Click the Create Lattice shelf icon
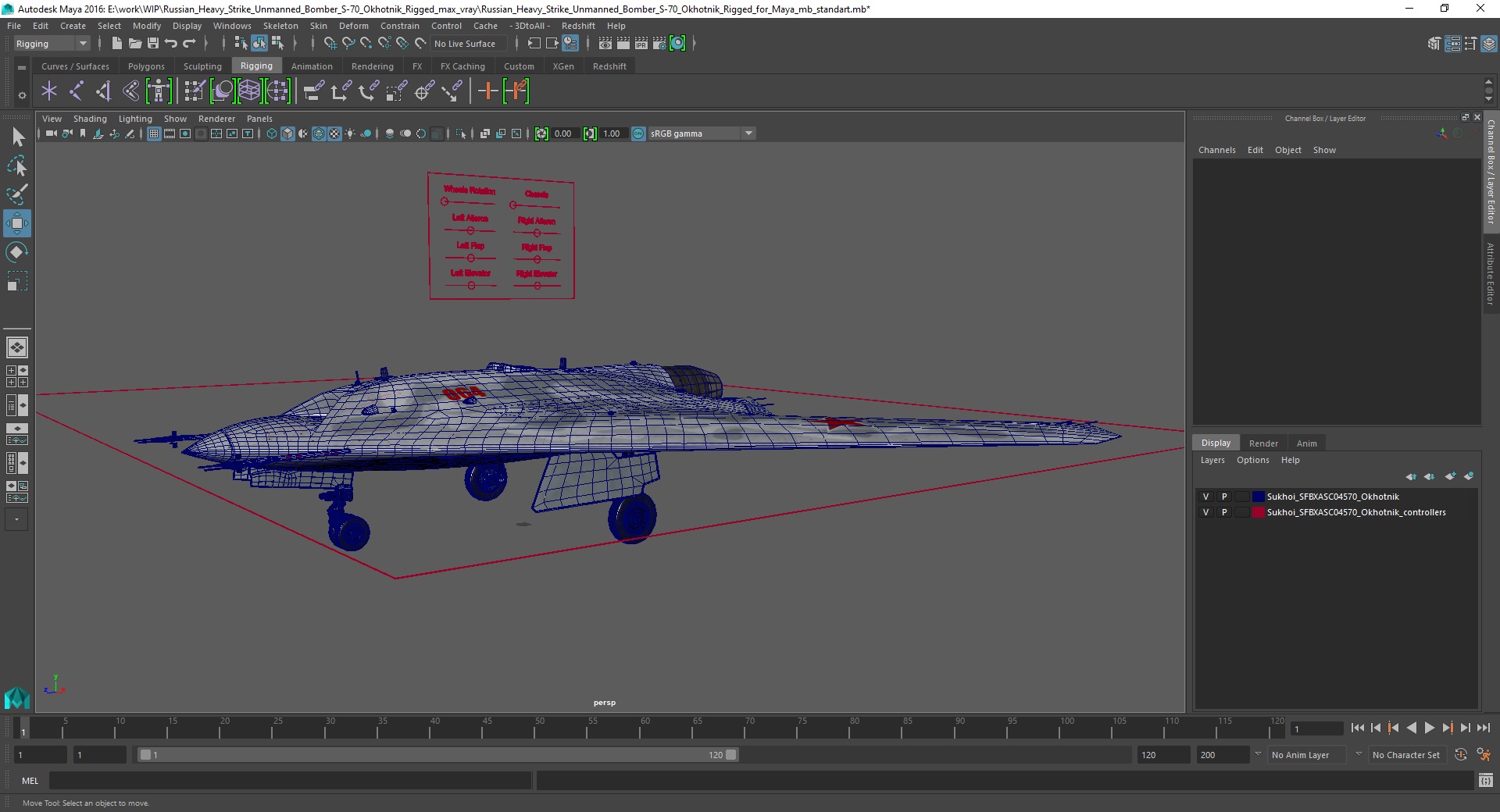The height and width of the screenshot is (812, 1500). coord(249,91)
